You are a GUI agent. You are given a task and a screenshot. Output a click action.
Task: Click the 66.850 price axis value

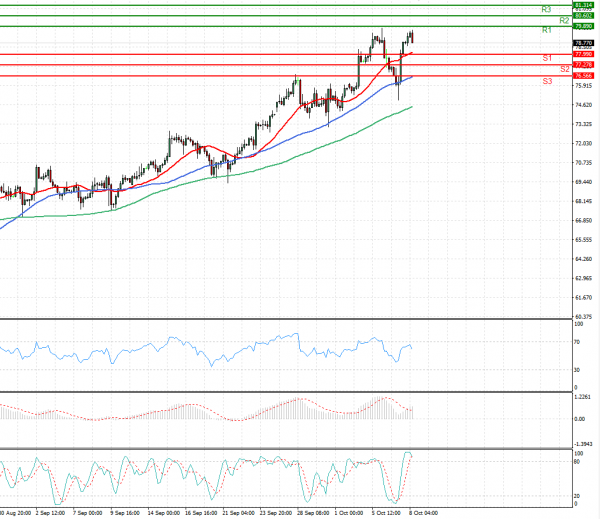coord(584,221)
